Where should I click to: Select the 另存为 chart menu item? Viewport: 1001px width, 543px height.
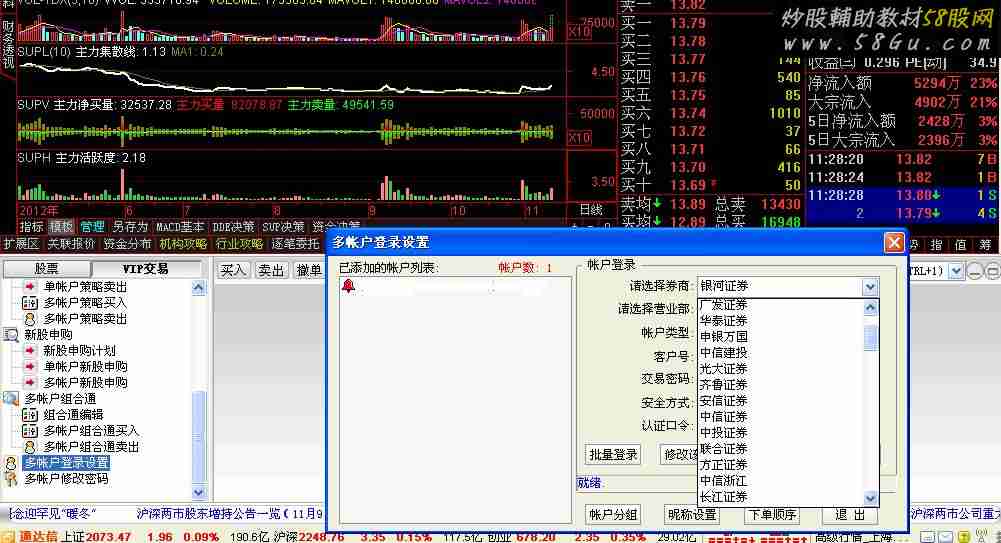coord(130,227)
